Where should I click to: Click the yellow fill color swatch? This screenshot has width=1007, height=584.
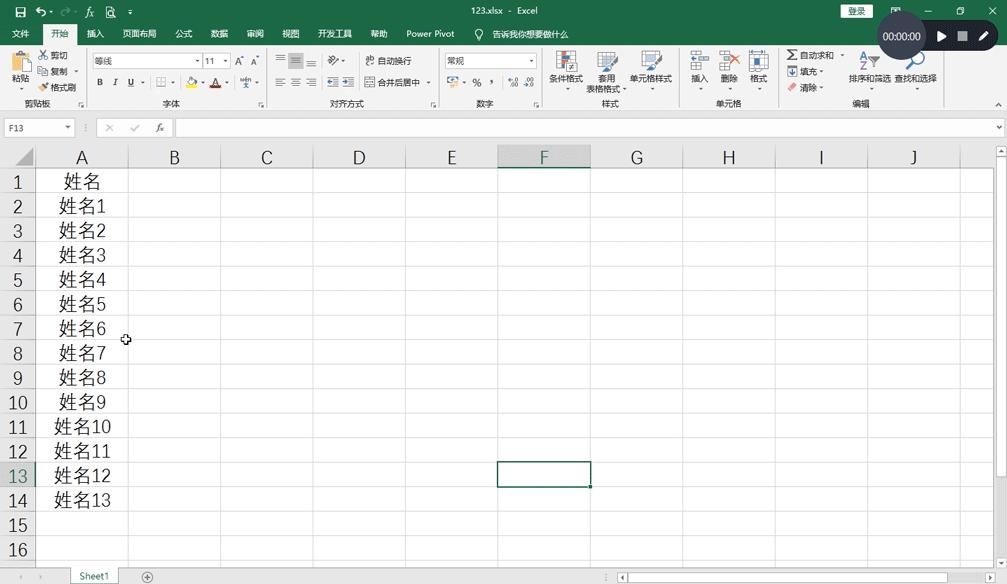click(x=191, y=83)
